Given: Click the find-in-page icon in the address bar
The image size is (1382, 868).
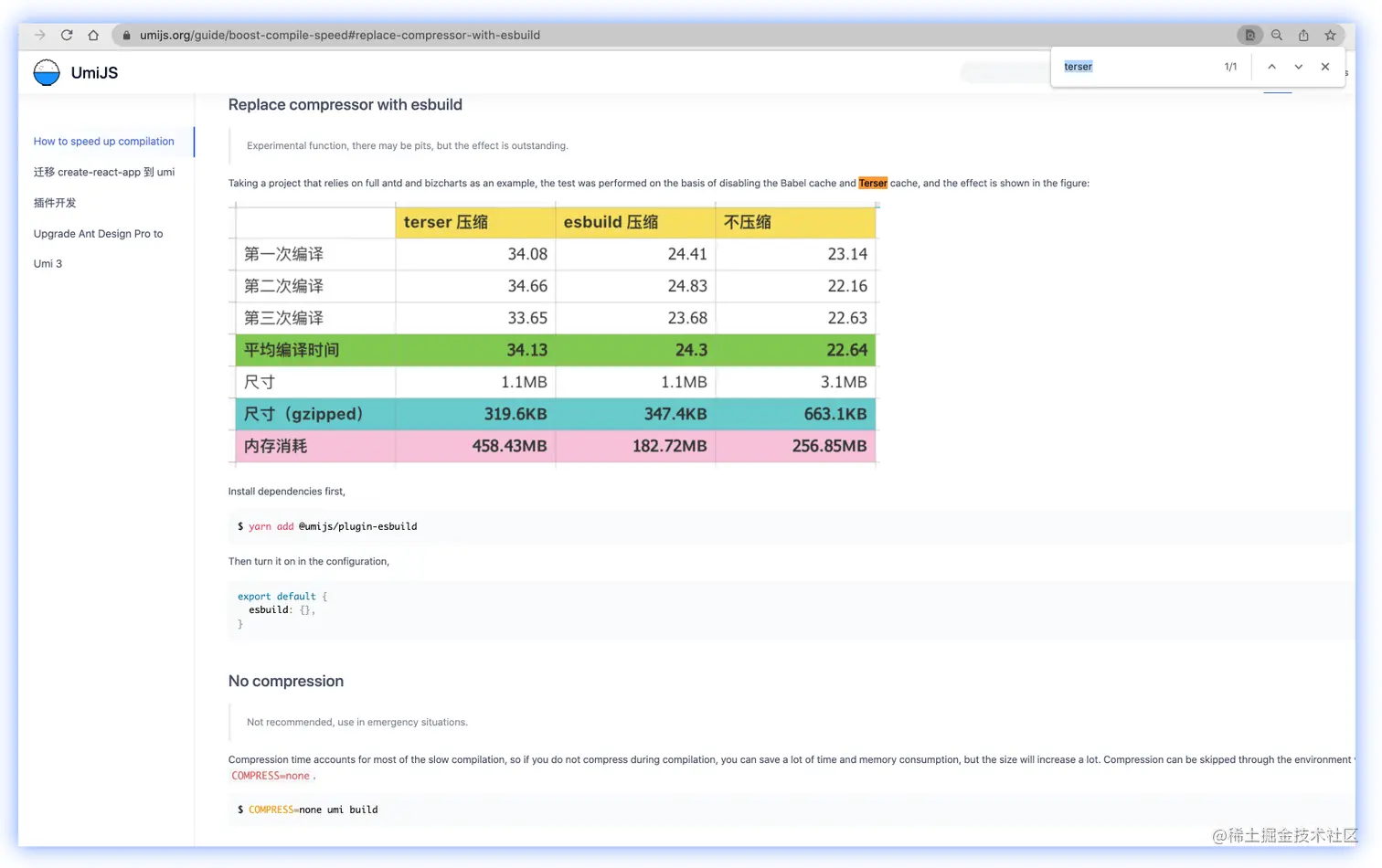Looking at the screenshot, I should (1249, 35).
